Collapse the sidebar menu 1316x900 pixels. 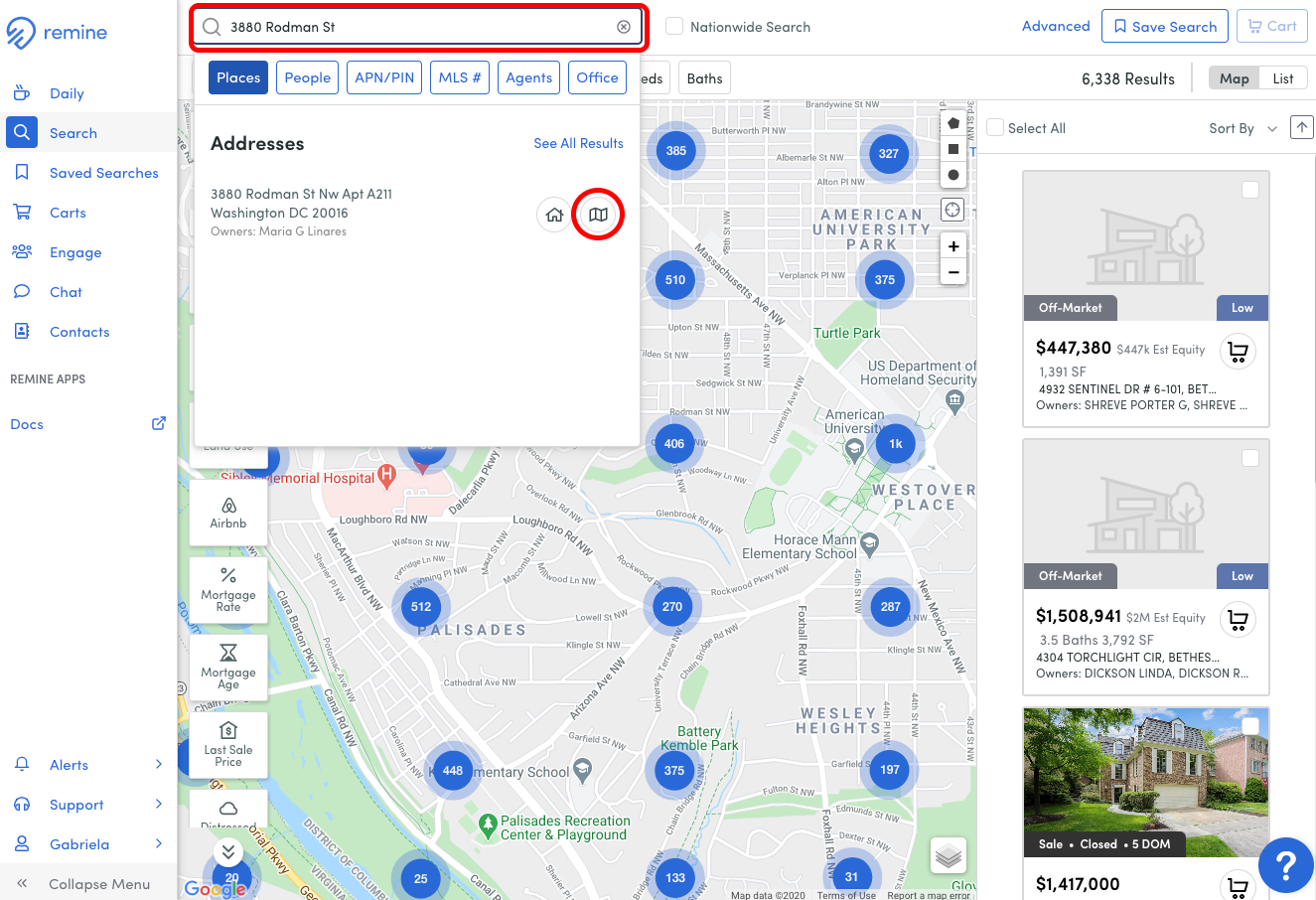pyautogui.click(x=87, y=884)
